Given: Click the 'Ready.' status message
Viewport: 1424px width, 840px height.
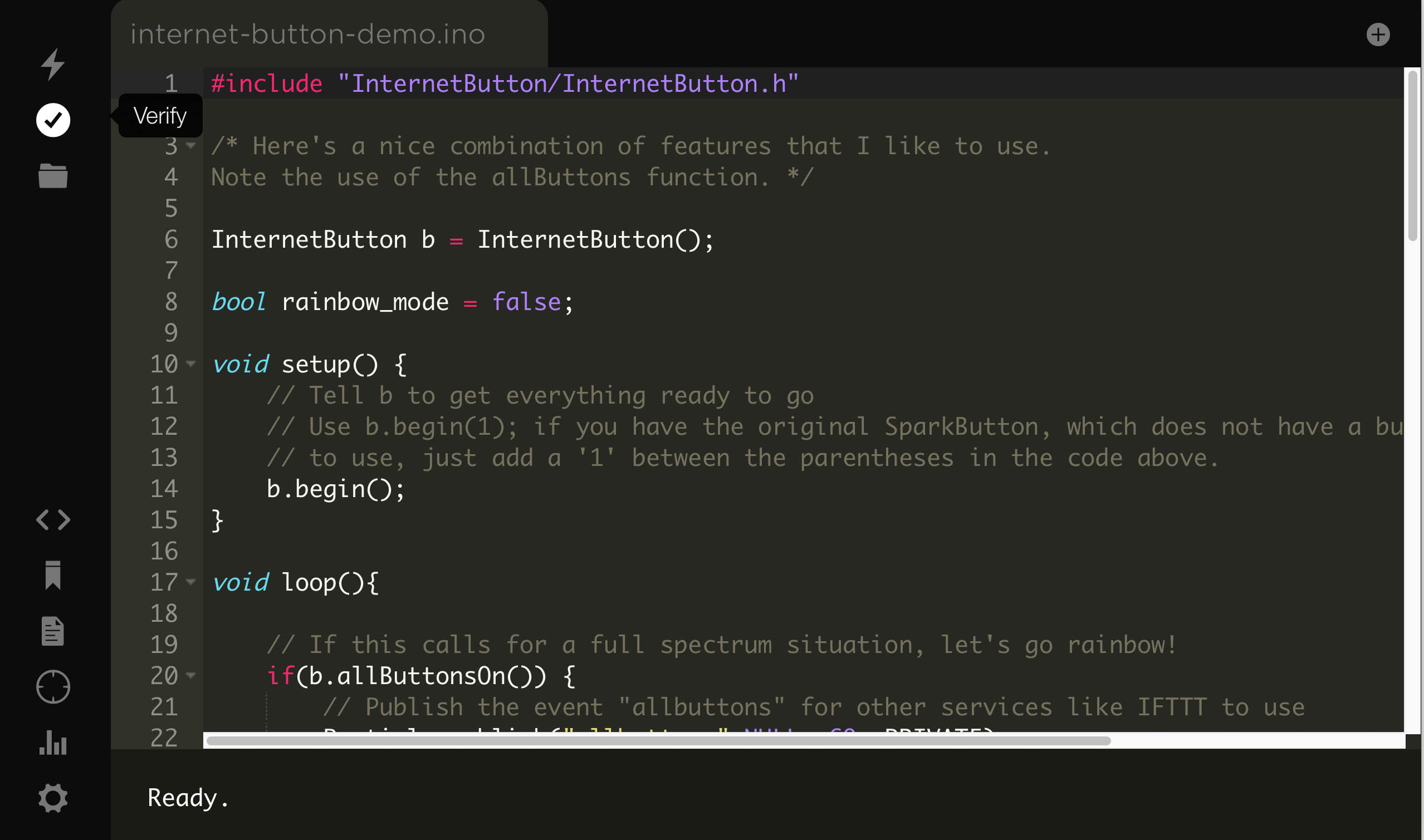Looking at the screenshot, I should 188,798.
